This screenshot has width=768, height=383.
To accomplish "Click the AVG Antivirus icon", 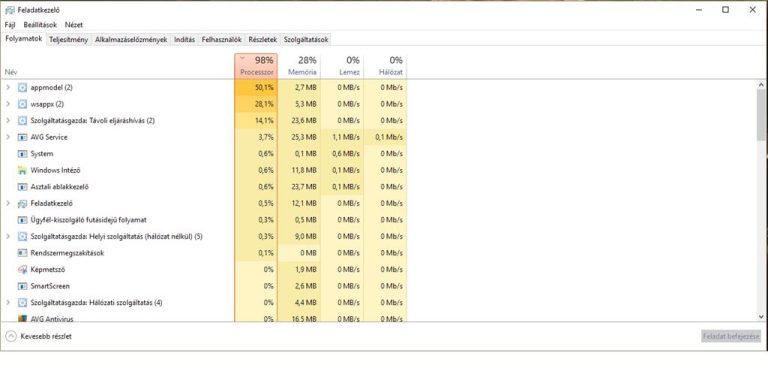I will (x=22, y=318).
